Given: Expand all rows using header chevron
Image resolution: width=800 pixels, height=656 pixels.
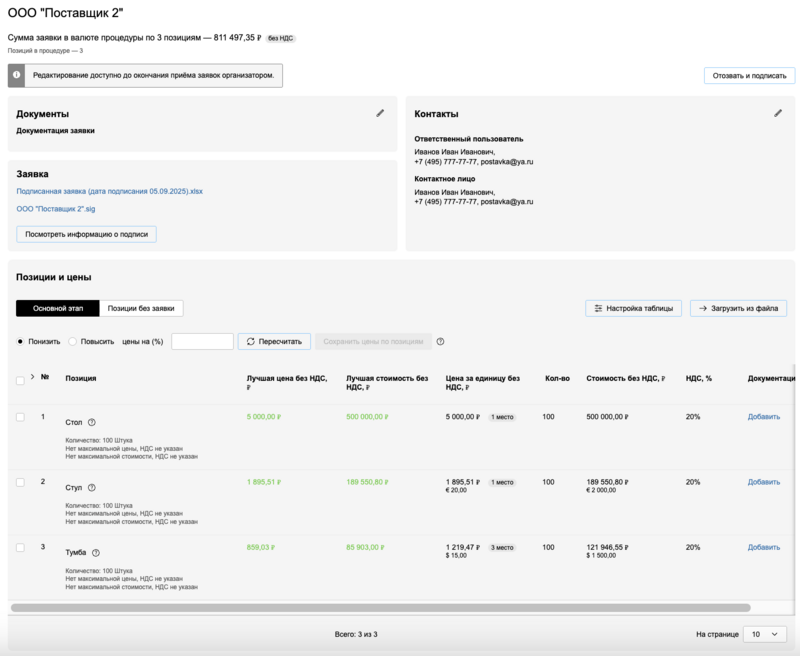Looking at the screenshot, I should tap(33, 377).
